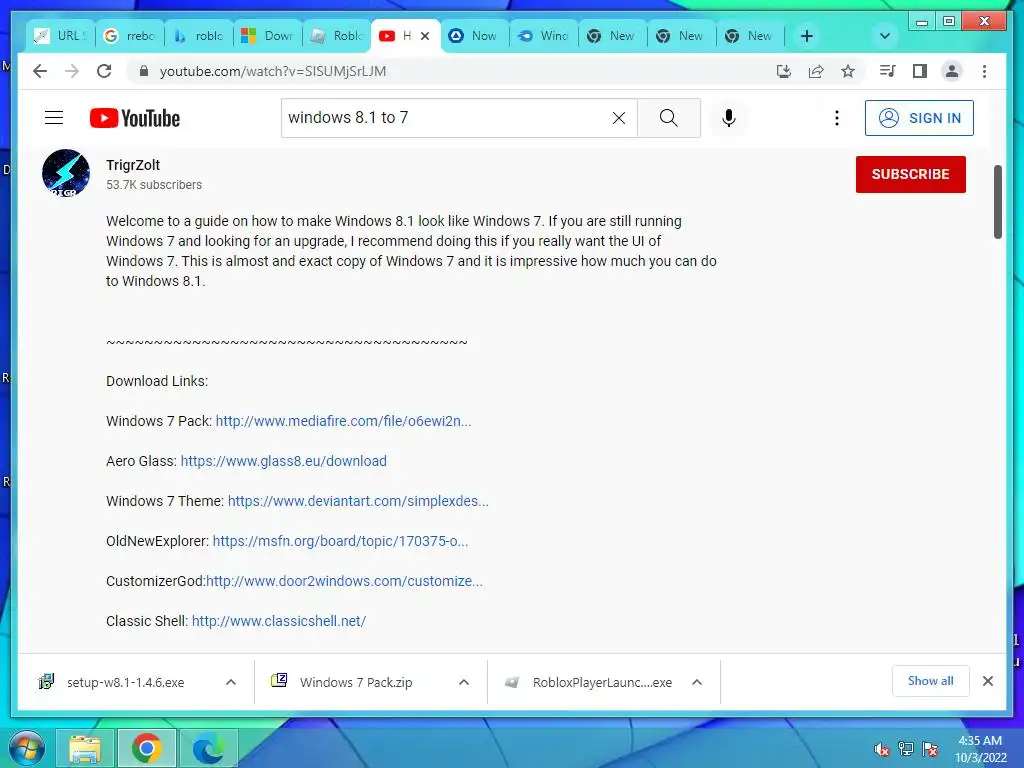Open TrigrZolt channel name

pos(133,165)
